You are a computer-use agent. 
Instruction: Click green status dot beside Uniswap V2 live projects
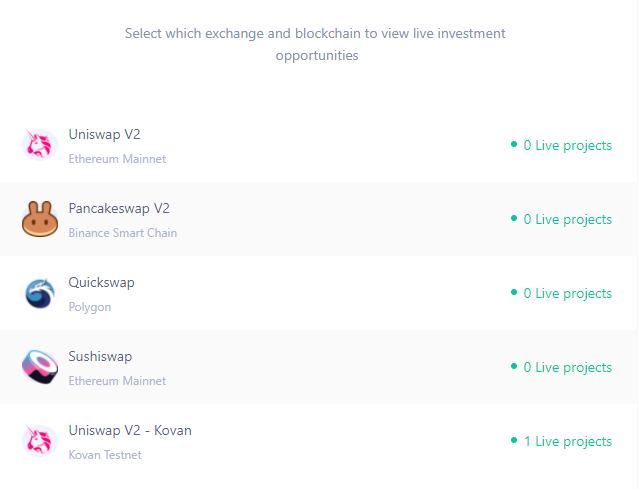click(x=514, y=144)
